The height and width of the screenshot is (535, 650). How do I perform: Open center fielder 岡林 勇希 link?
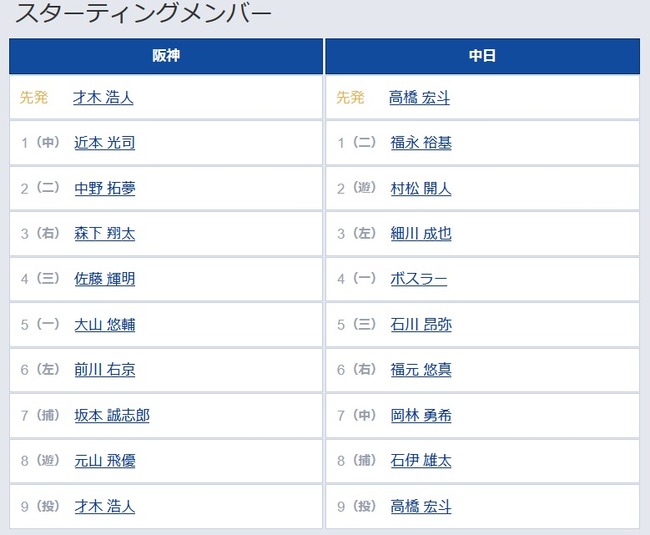pos(421,415)
